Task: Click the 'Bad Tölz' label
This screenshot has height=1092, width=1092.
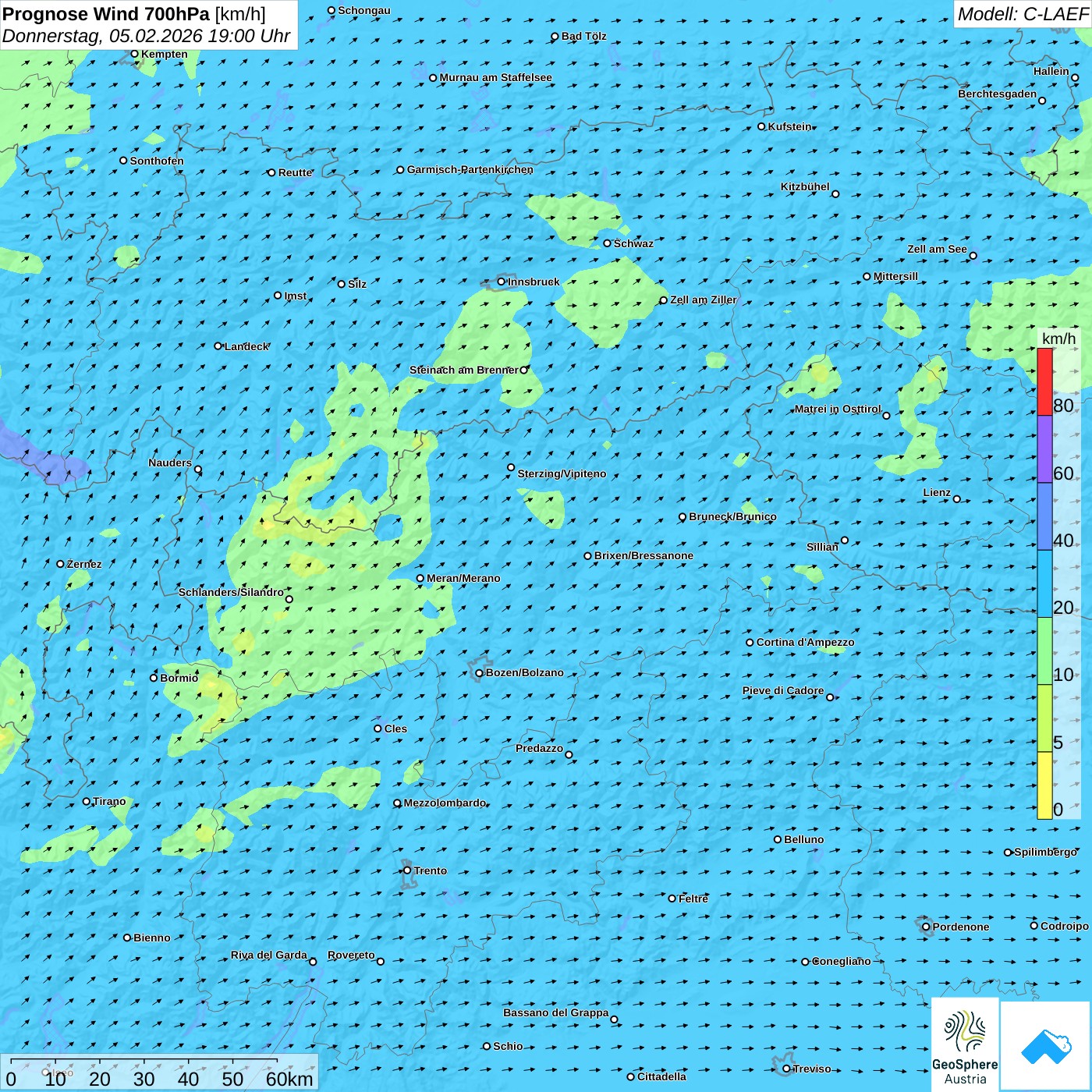Action: 584,36
